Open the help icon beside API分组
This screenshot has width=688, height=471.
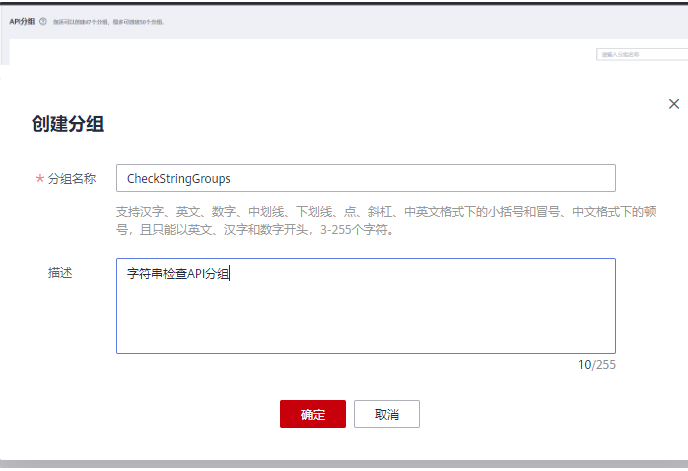(43, 21)
